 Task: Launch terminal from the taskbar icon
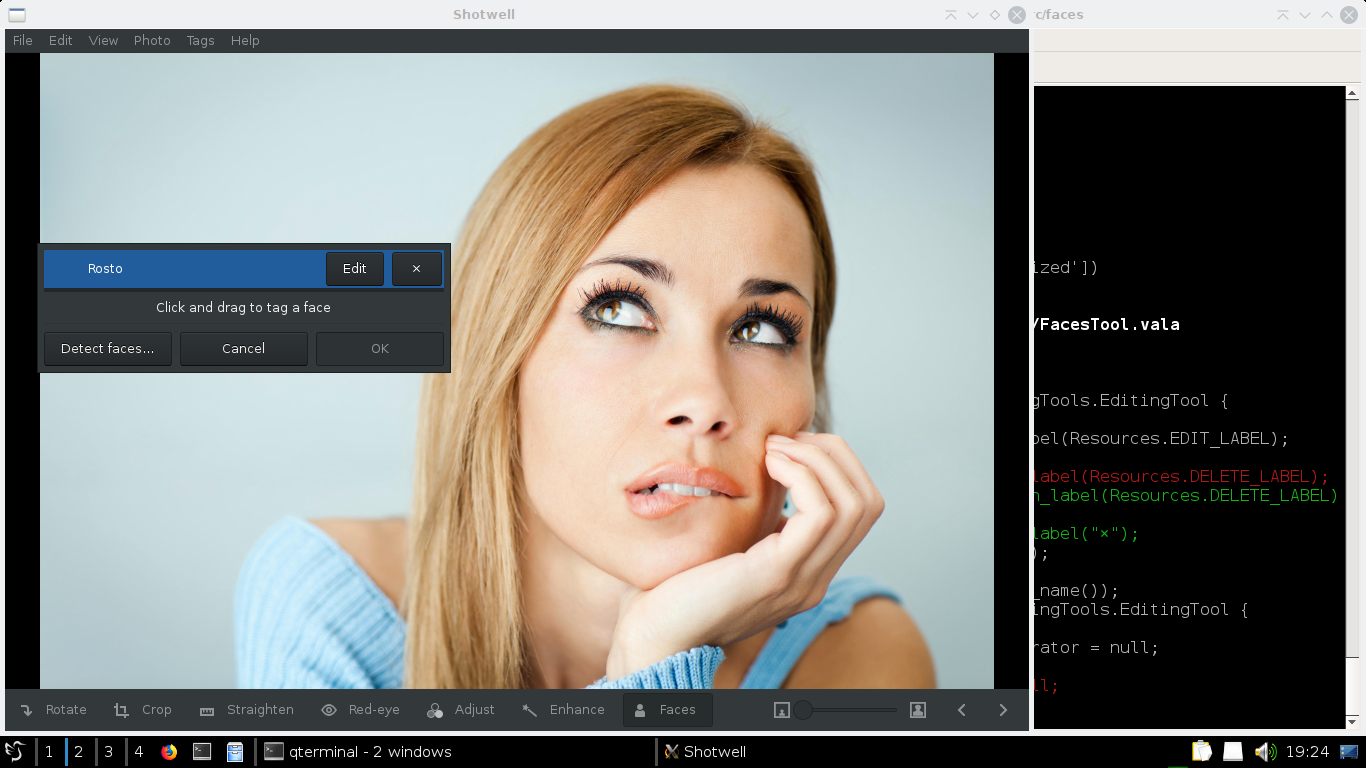click(202, 752)
